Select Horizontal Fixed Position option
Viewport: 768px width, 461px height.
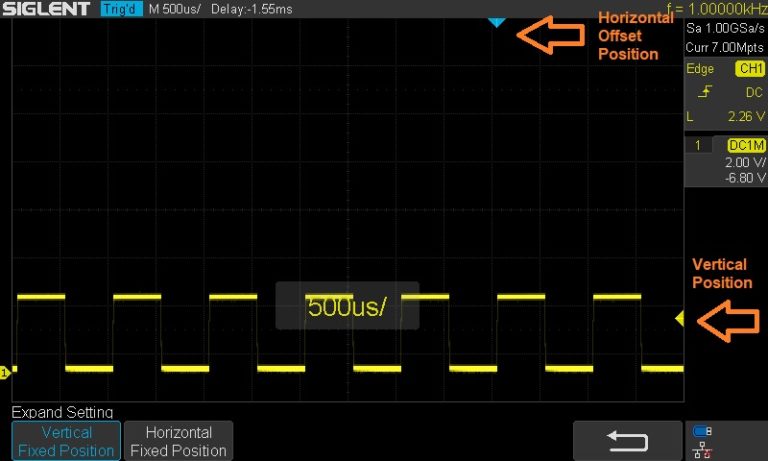(x=179, y=441)
